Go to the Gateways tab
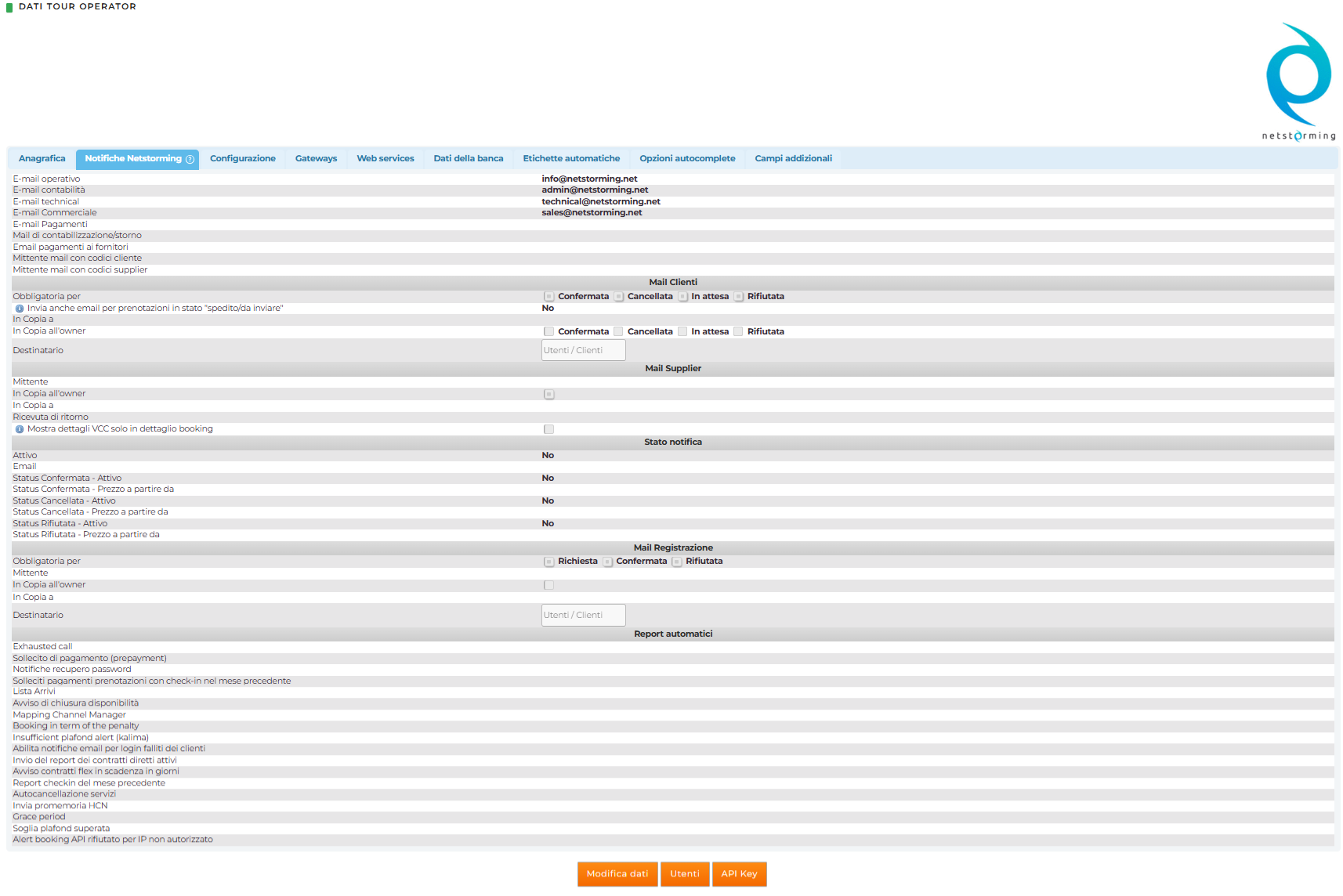Viewport: 1343px width, 896px height. (316, 158)
